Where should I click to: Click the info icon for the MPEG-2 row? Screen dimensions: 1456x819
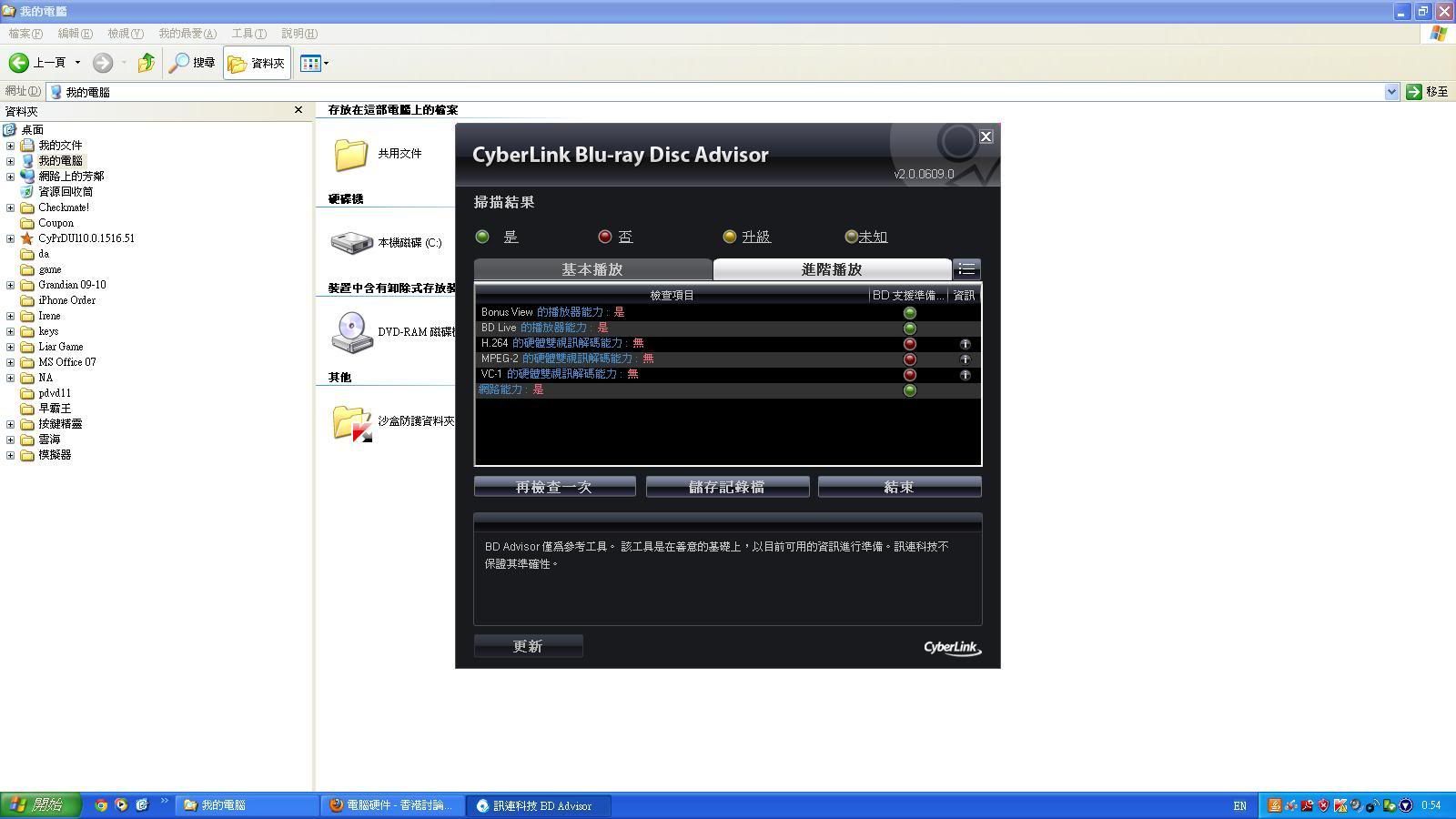click(965, 359)
